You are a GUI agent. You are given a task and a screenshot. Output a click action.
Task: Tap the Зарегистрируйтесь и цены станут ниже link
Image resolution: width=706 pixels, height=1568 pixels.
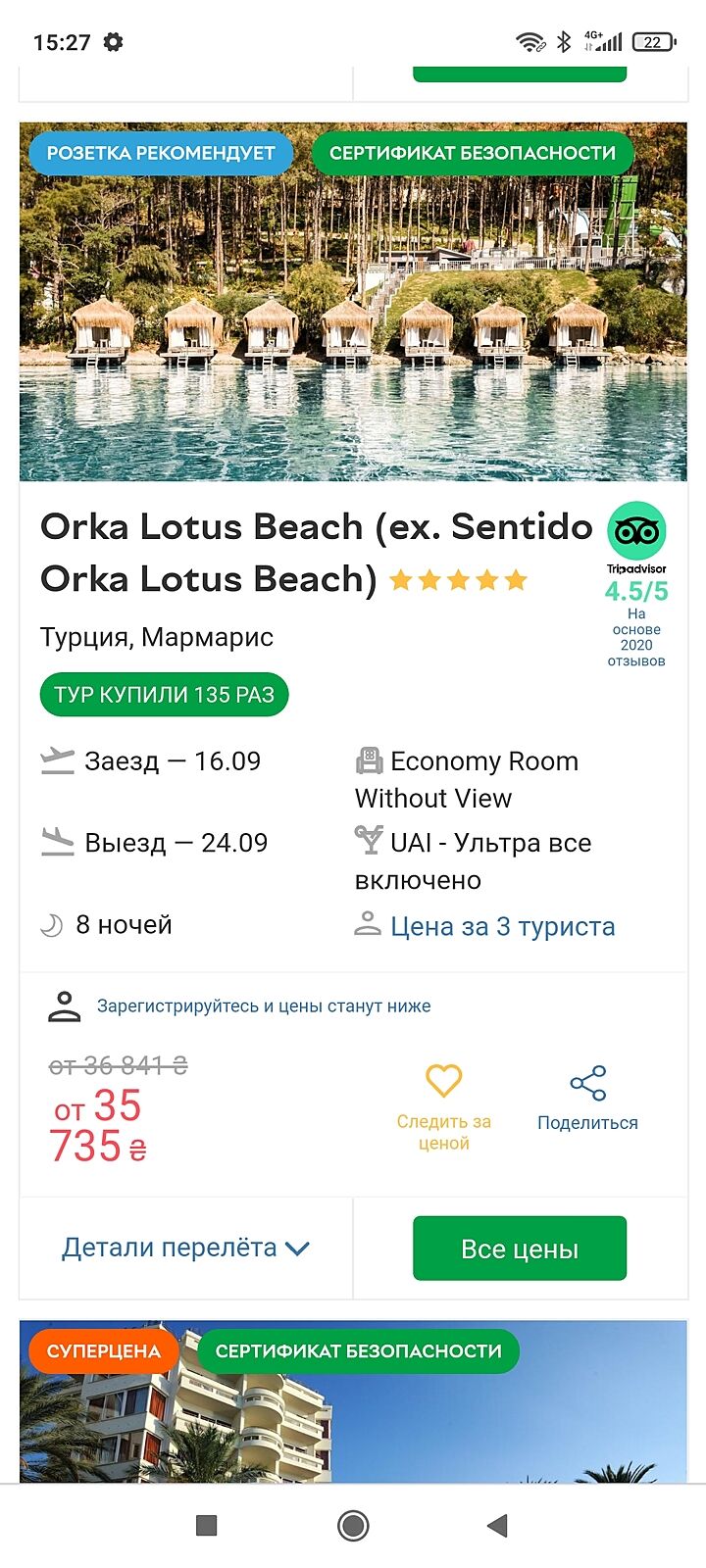point(264,1006)
